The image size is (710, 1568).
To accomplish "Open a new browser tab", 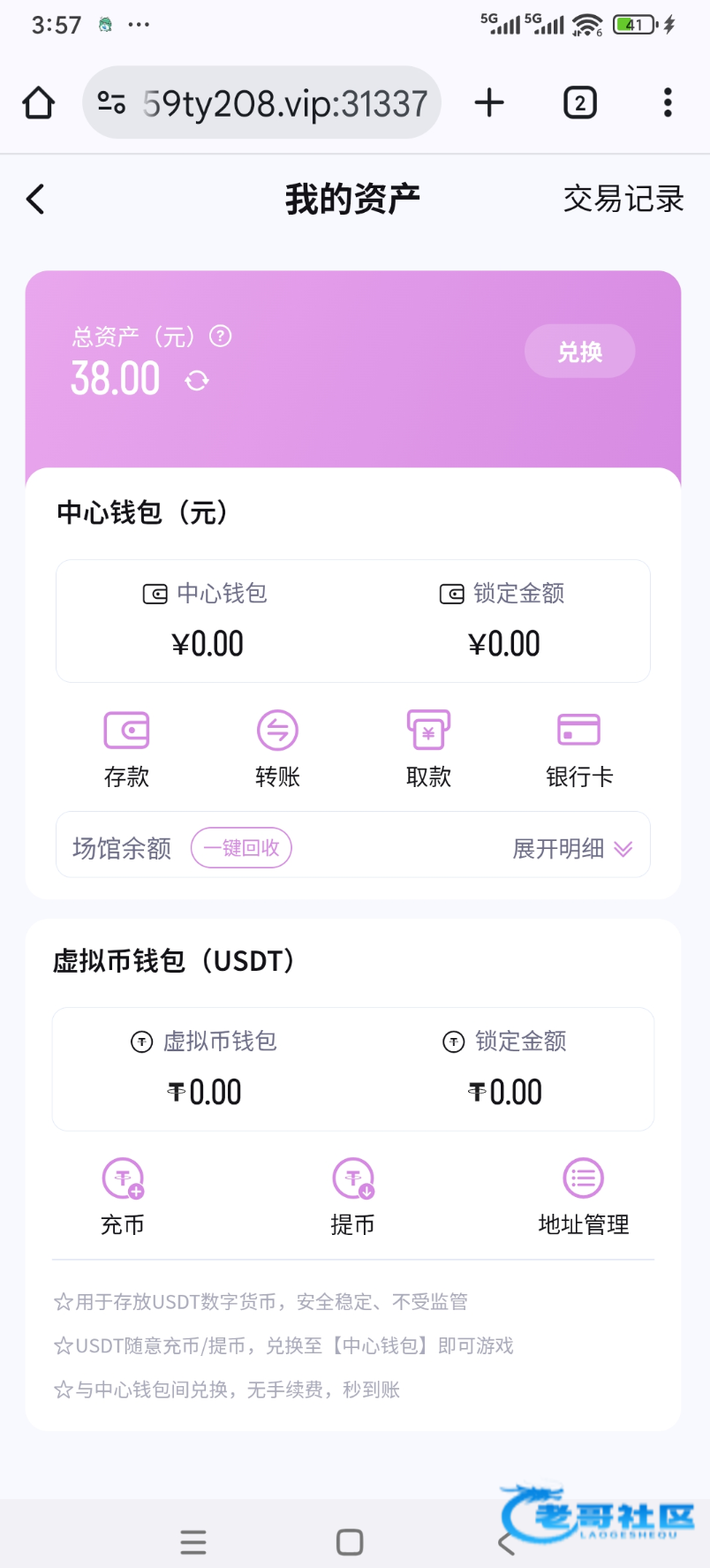I will 489,103.
